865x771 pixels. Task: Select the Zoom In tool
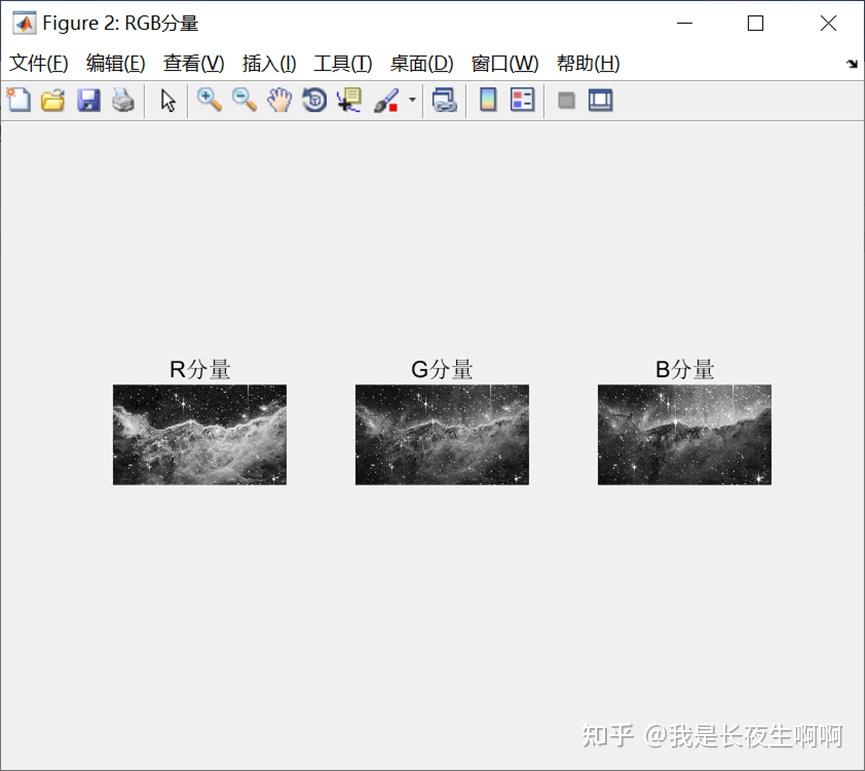[x=209, y=100]
